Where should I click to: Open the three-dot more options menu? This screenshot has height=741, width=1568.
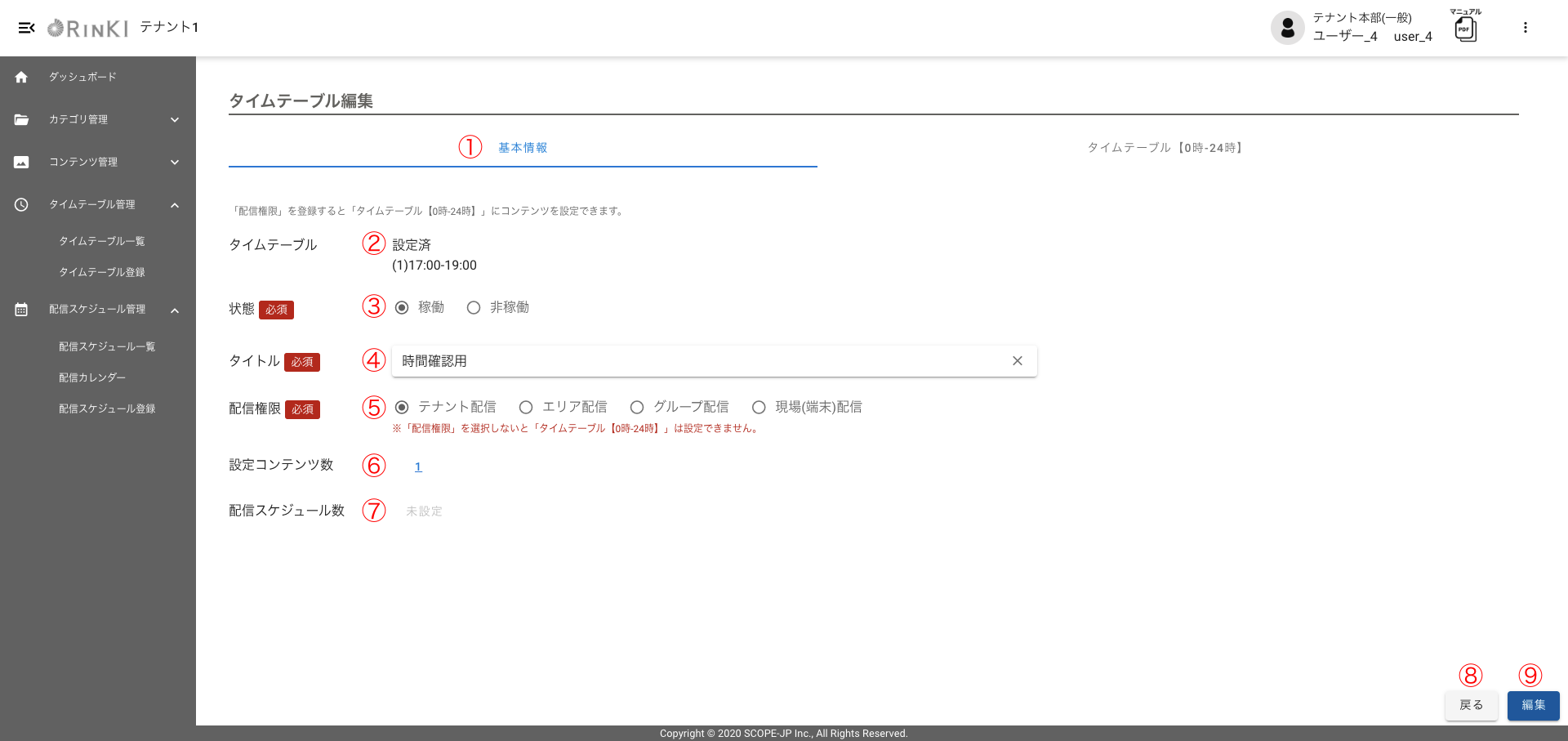click(x=1525, y=28)
